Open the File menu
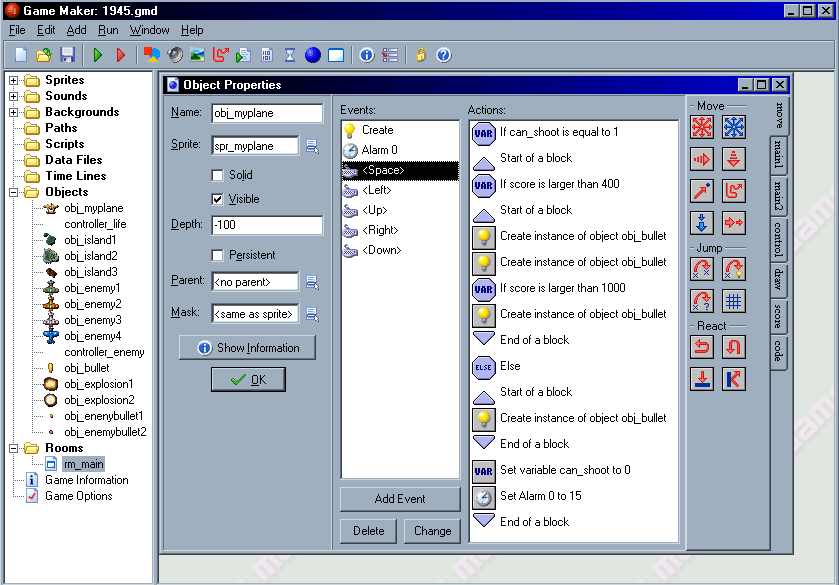 point(17,30)
